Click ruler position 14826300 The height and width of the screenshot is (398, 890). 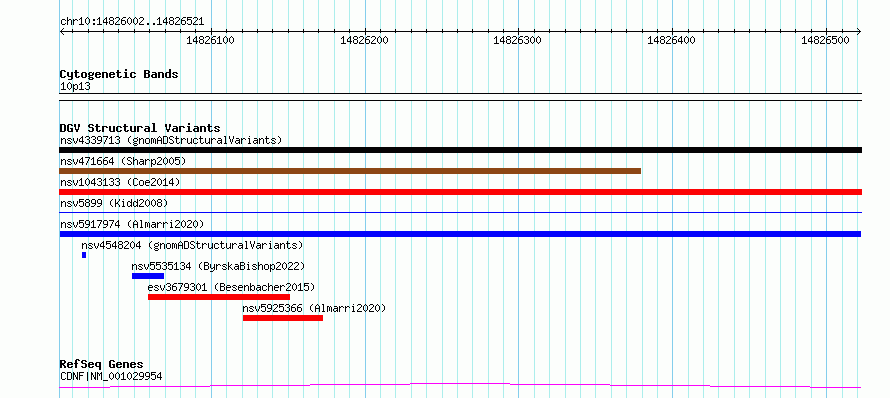tap(518, 40)
